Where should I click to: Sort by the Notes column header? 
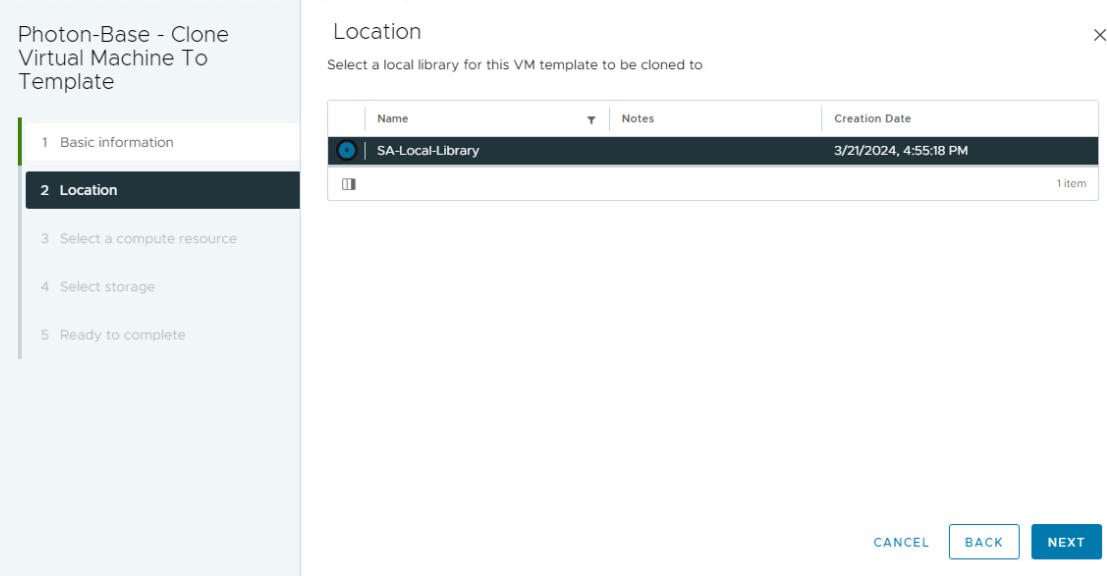[x=638, y=119]
